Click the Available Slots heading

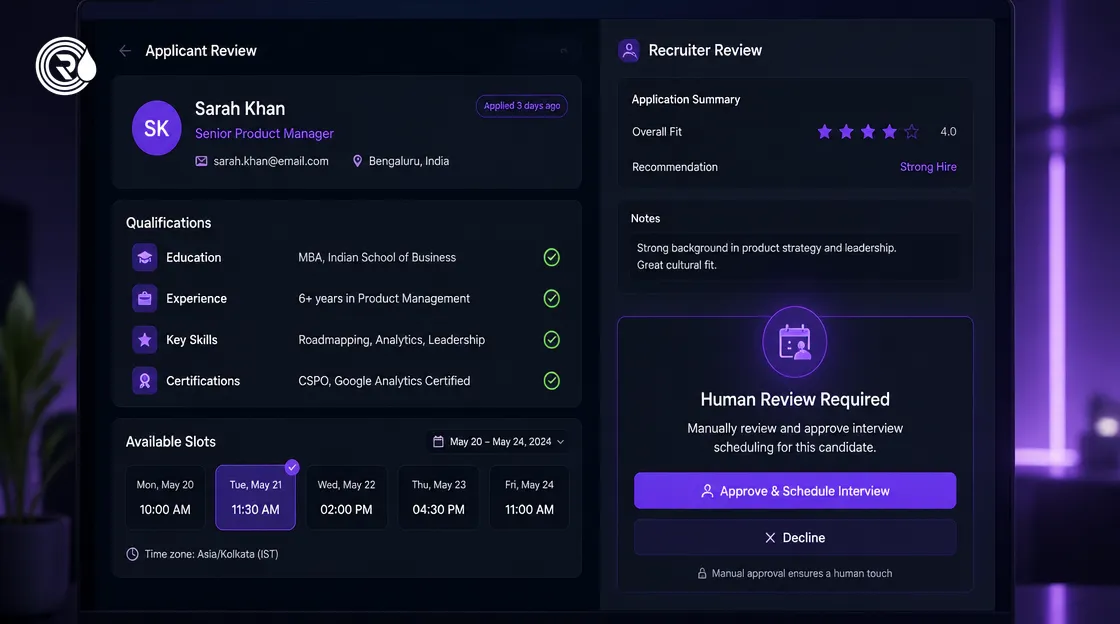[171, 442]
